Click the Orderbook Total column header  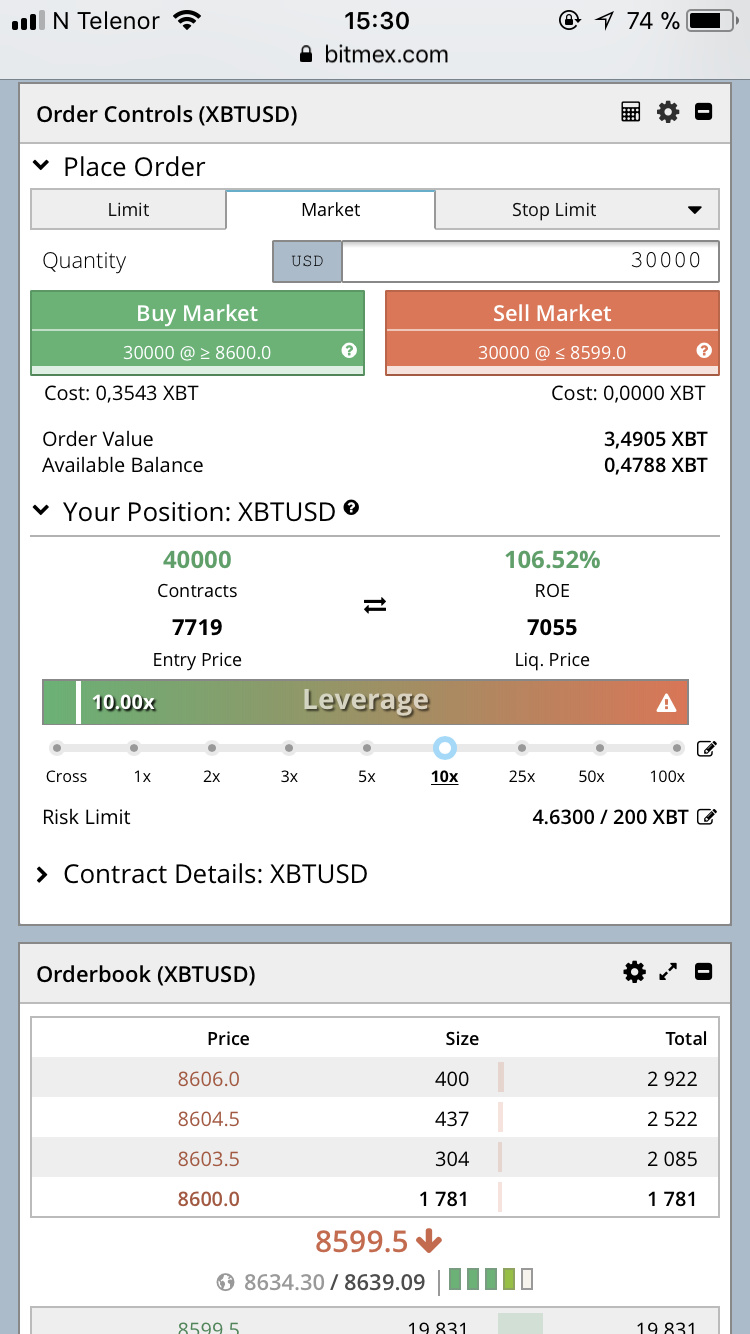(x=686, y=1039)
